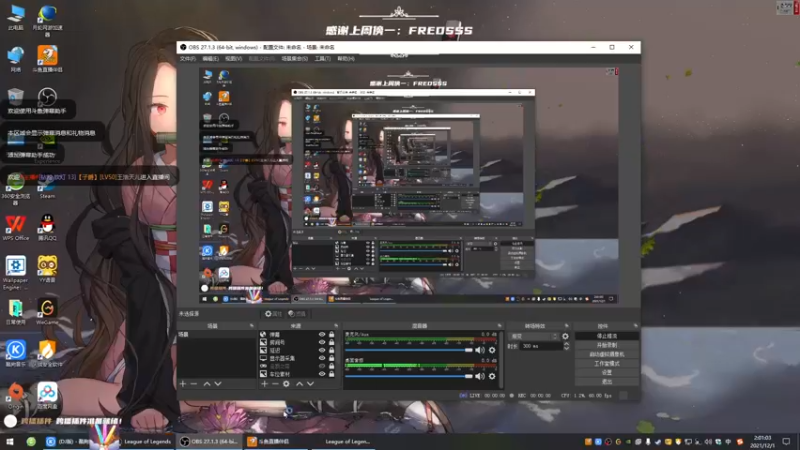Remove selected source with minus icon
The height and width of the screenshot is (450, 800).
click(x=275, y=384)
